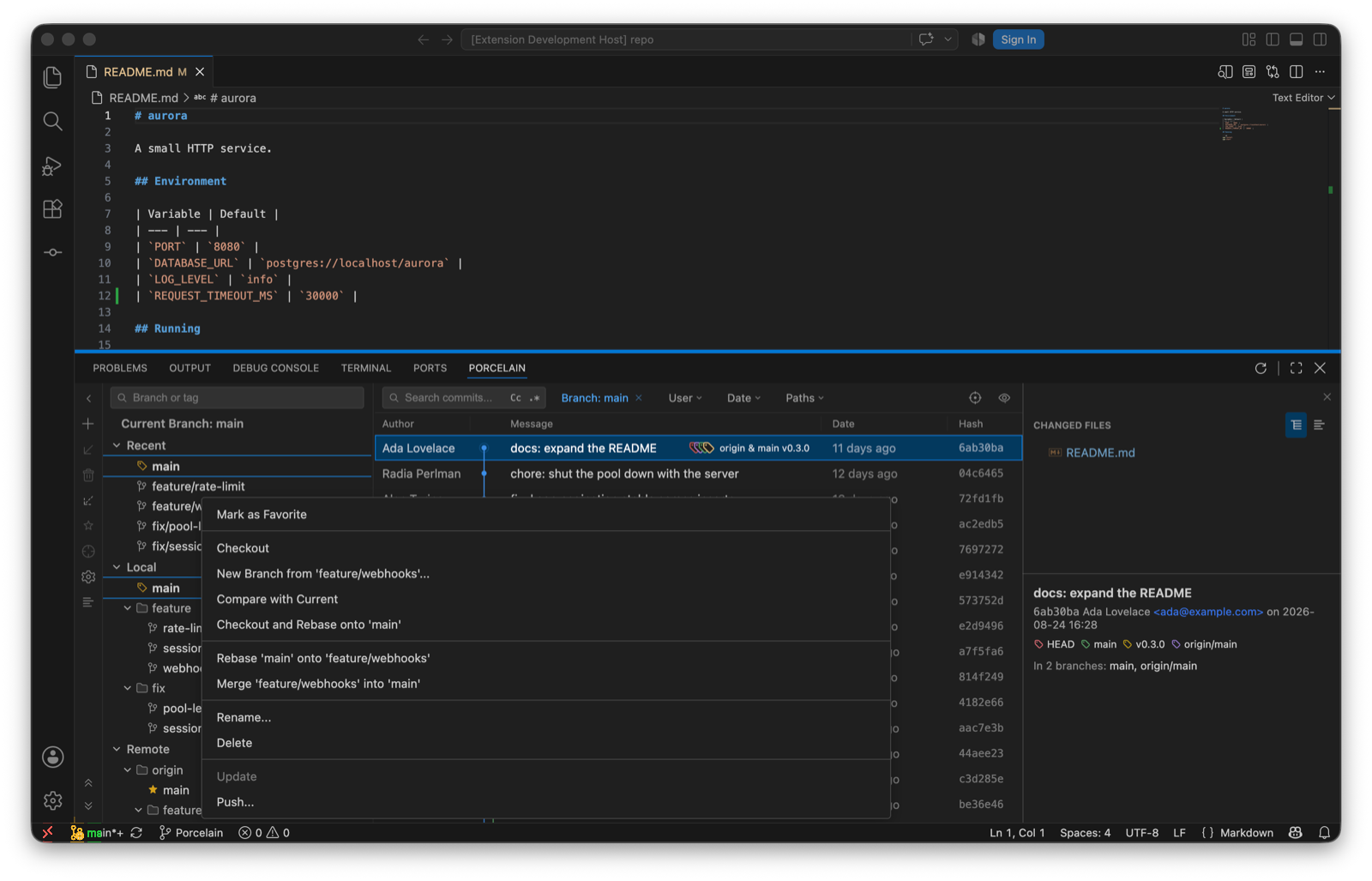Image resolution: width=1372 pixels, height=881 pixels.
Task: Switch to the TERMINAL panel tab
Action: coord(365,368)
